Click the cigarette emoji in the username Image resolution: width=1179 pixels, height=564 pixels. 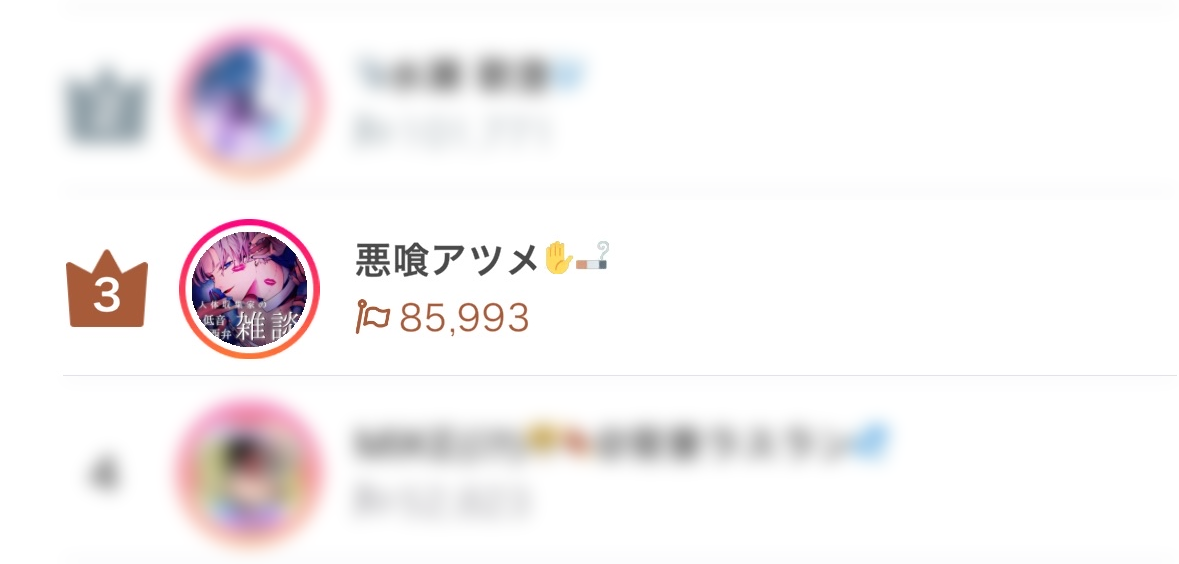pyautogui.click(x=592, y=258)
